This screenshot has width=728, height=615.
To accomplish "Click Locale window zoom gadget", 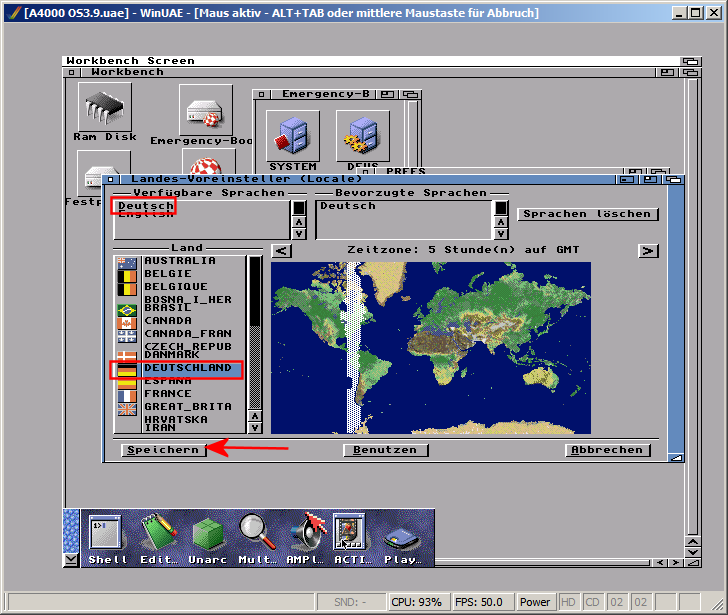I will click(x=650, y=179).
